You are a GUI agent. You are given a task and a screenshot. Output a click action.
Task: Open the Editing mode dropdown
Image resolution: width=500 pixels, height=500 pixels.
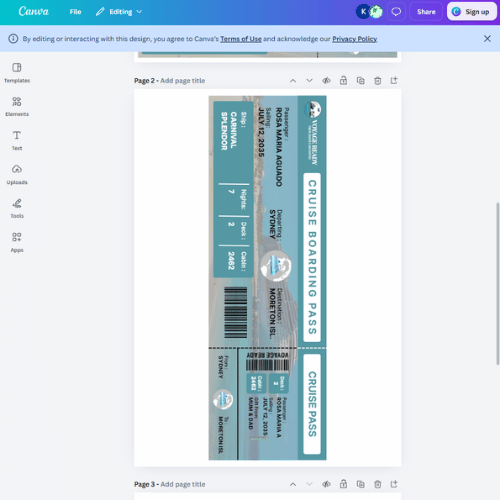(x=119, y=12)
